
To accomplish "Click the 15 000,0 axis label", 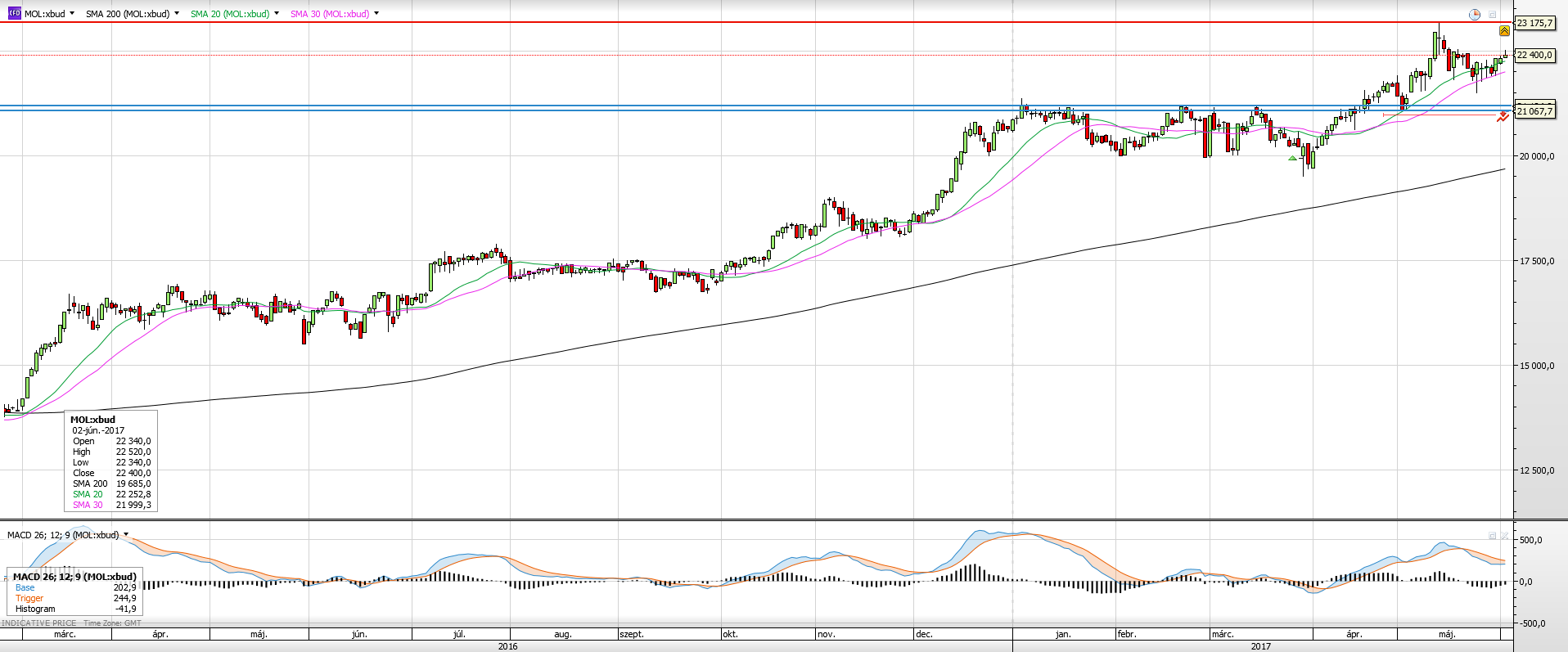I will click(1537, 366).
